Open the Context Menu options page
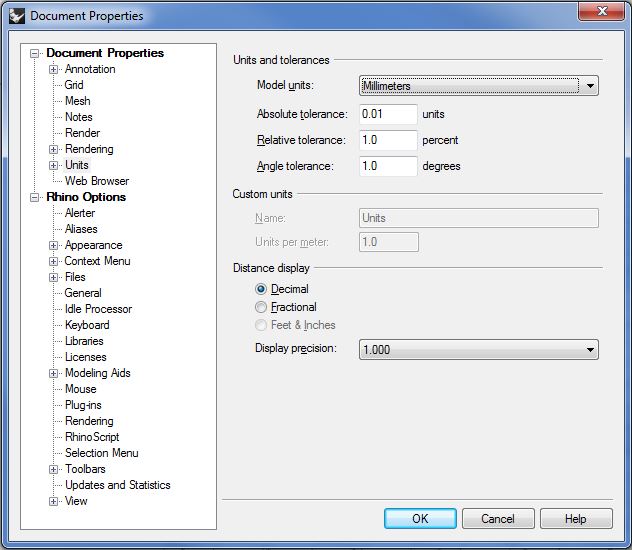 coord(98,261)
